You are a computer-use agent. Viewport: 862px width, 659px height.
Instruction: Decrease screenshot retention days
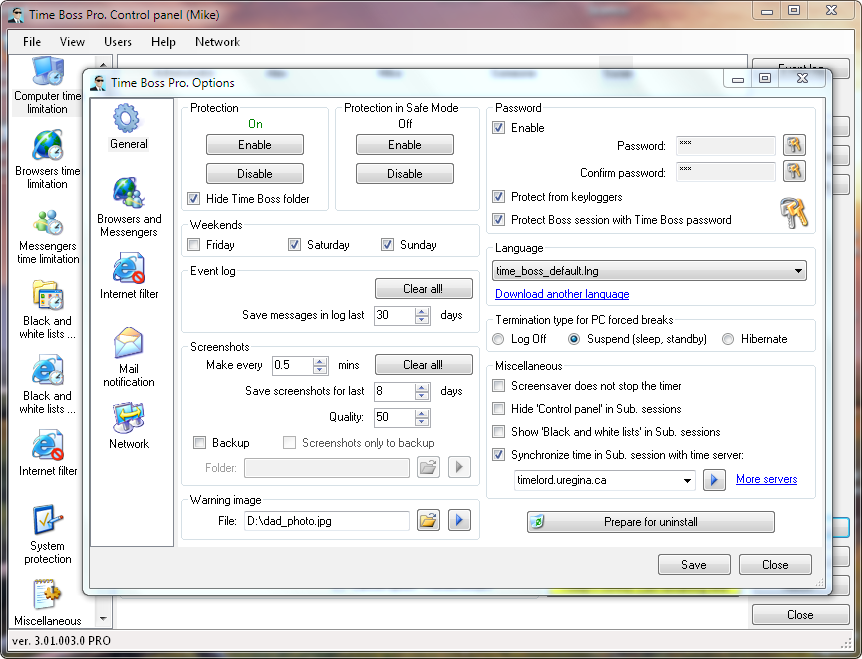pyautogui.click(x=422, y=395)
